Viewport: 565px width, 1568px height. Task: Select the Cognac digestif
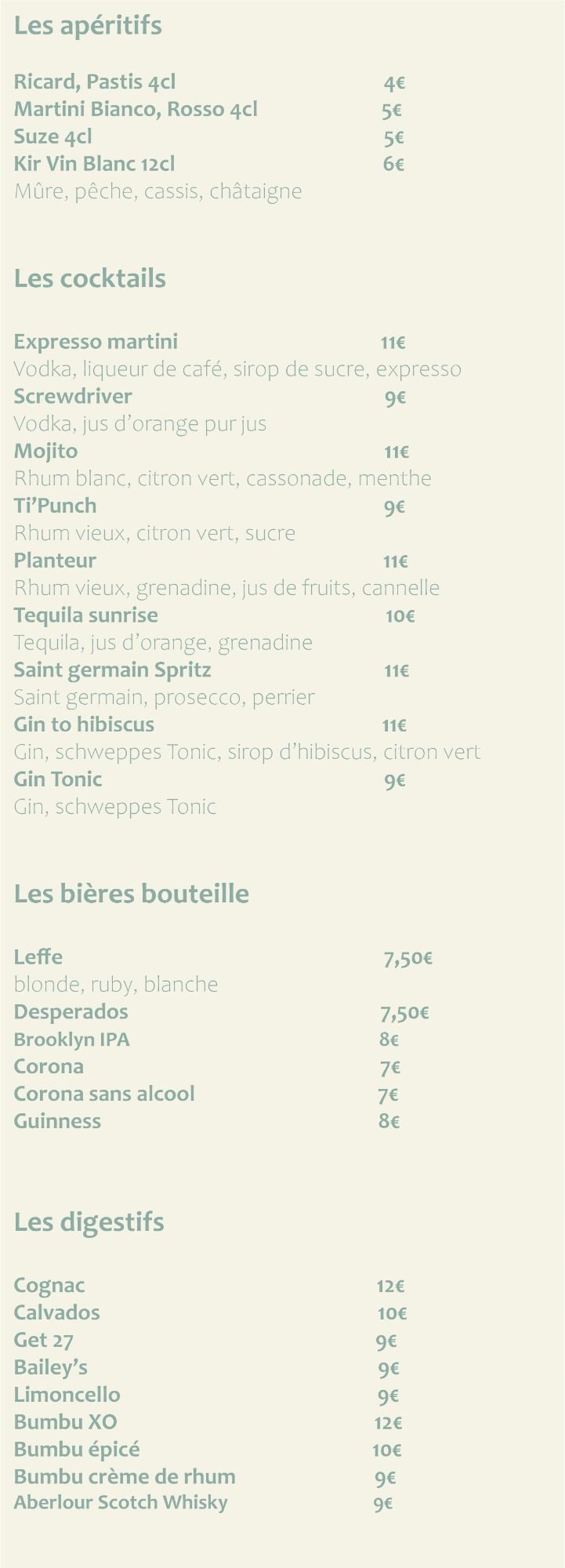click(49, 1286)
